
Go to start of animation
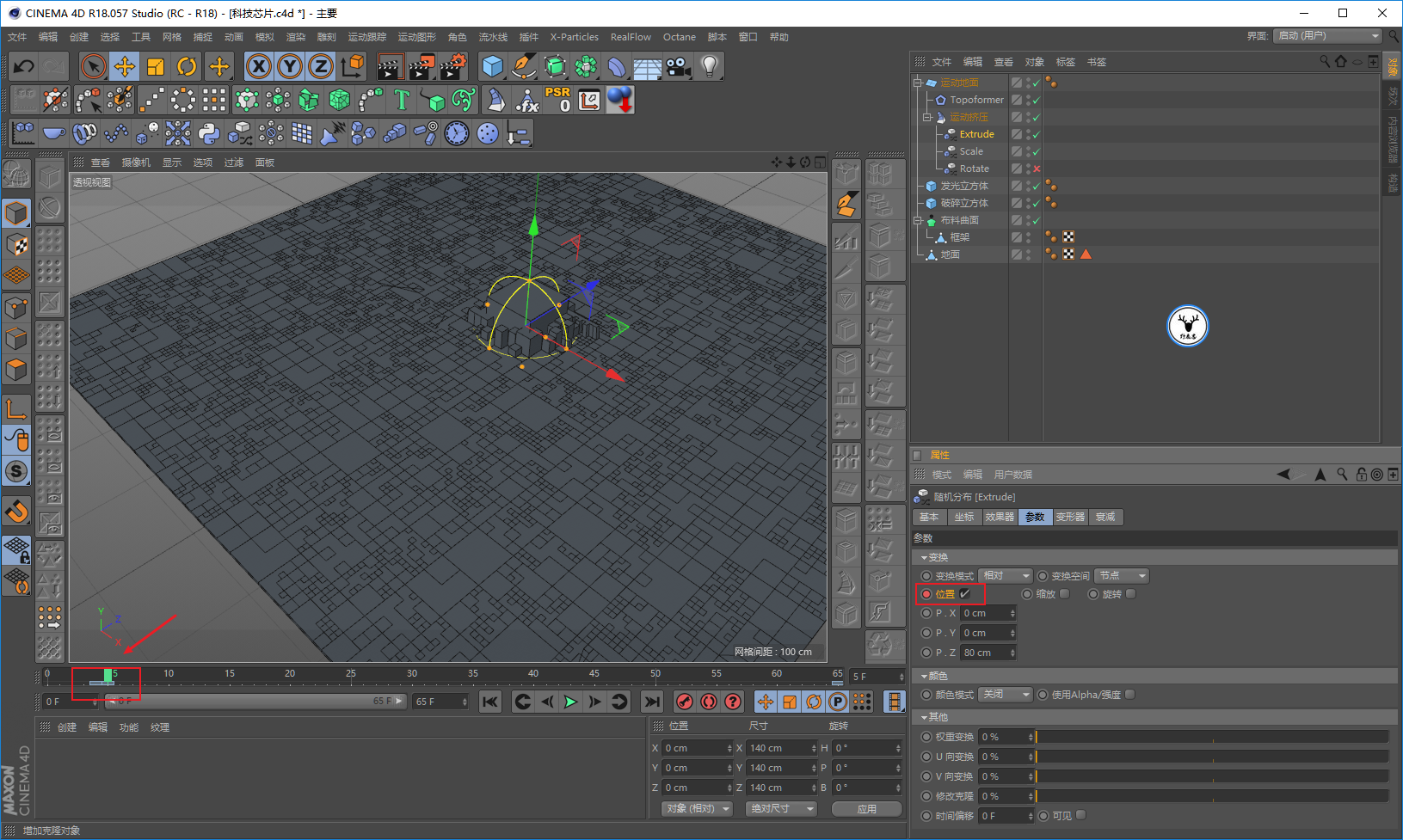tap(490, 702)
